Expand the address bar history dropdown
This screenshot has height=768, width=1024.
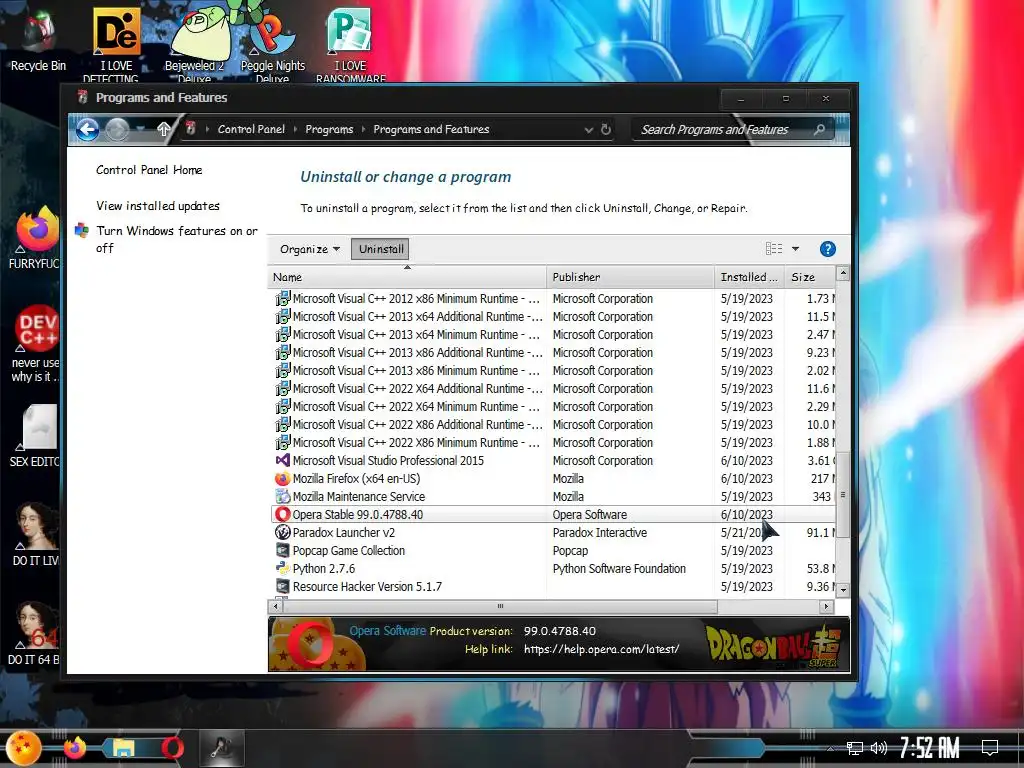pos(588,129)
